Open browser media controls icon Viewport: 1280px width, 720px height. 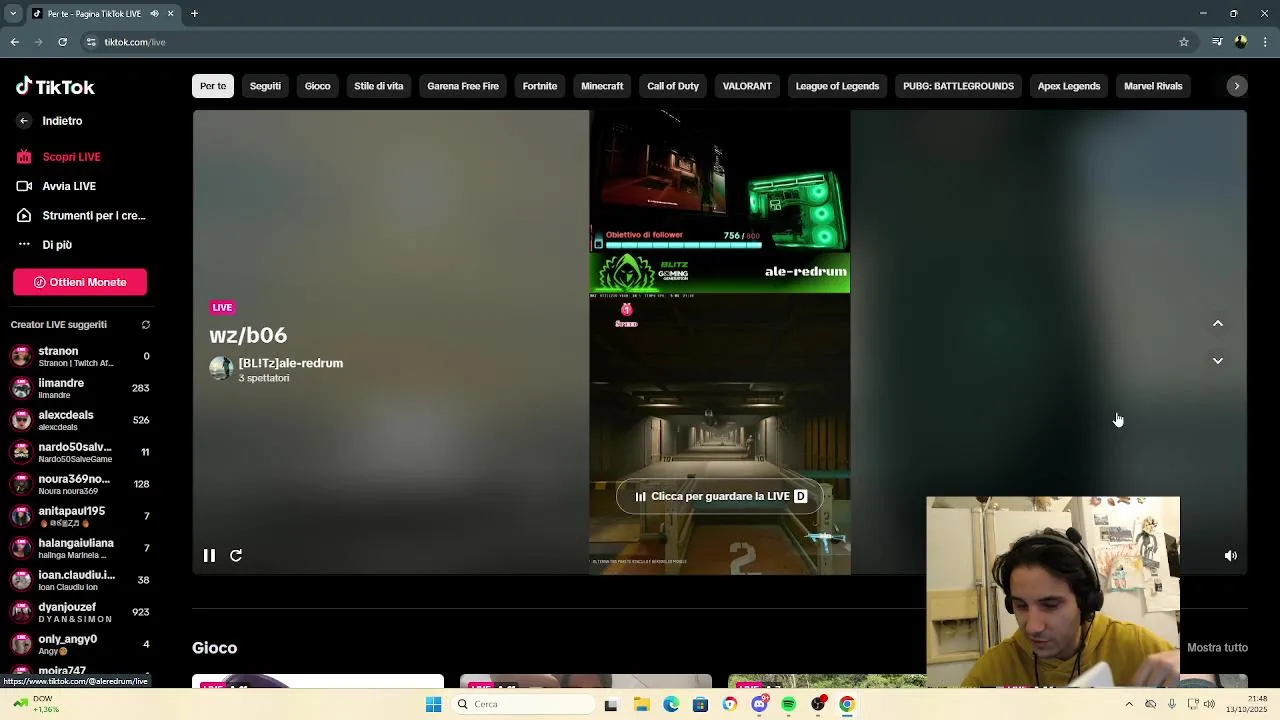pyautogui.click(x=1217, y=42)
